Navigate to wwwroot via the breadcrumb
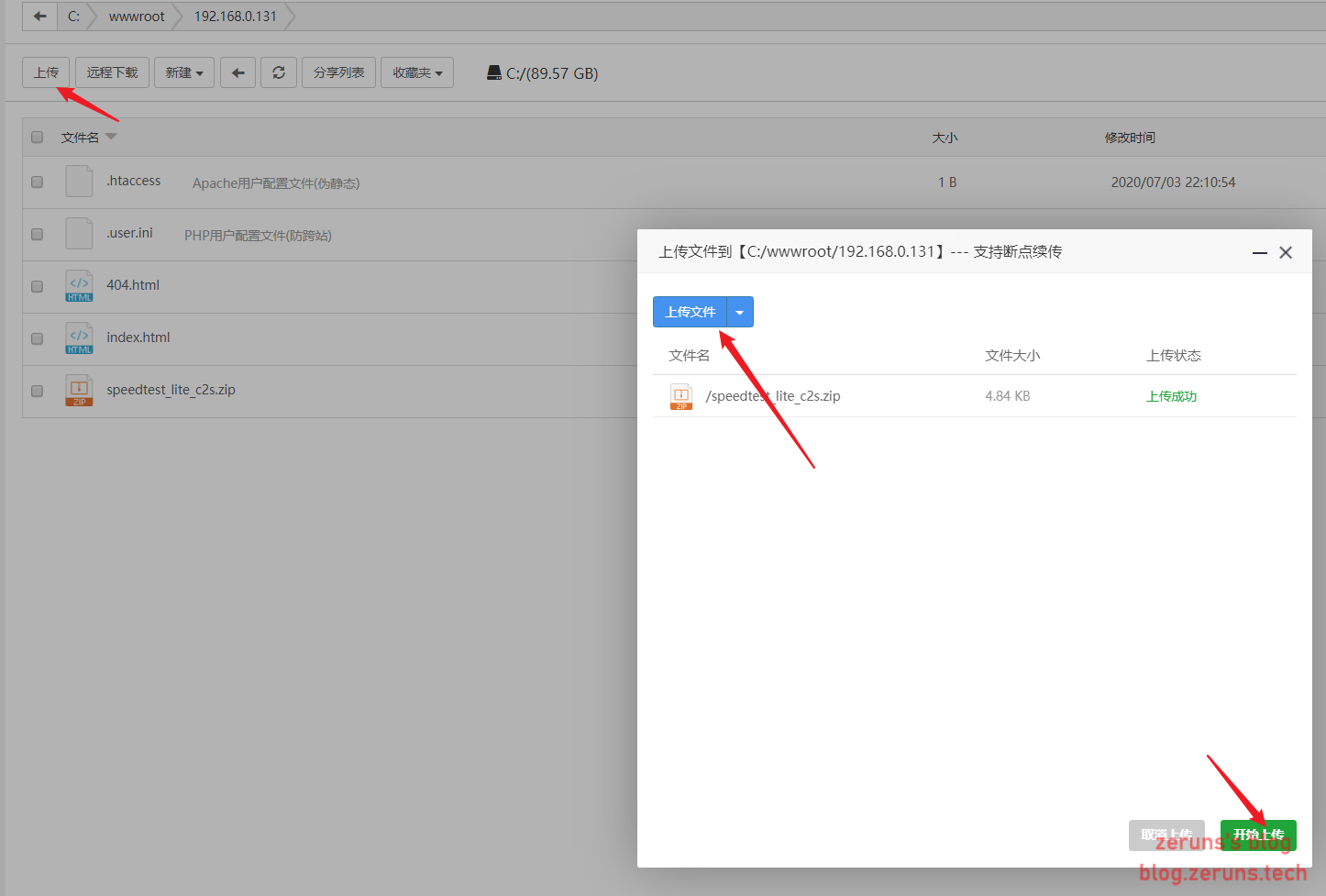Screen dimensions: 1326x896 tap(136, 16)
